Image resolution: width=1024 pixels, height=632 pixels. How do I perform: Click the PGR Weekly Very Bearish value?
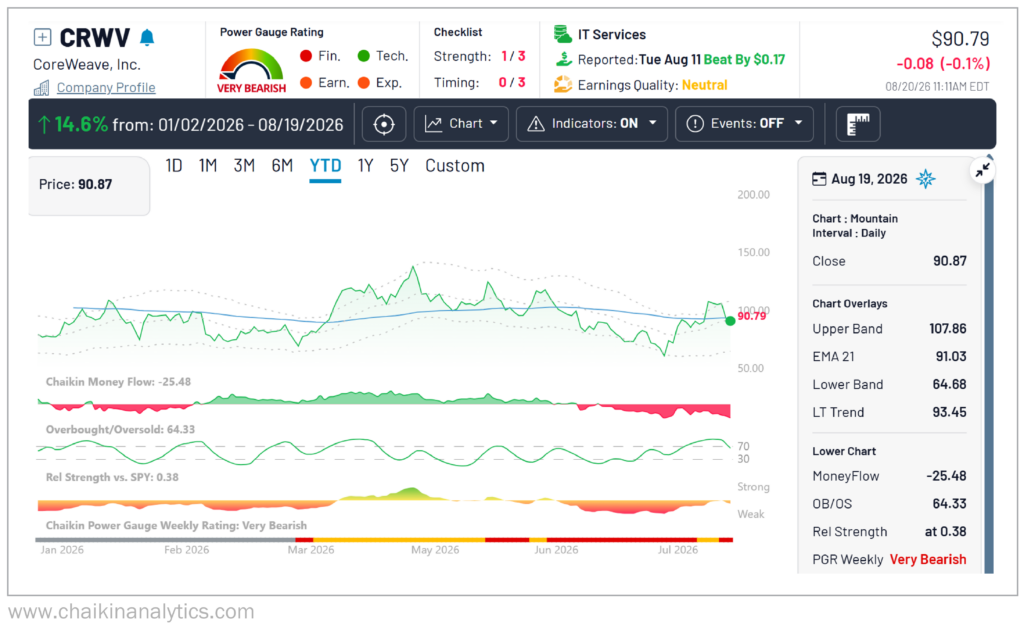click(928, 560)
